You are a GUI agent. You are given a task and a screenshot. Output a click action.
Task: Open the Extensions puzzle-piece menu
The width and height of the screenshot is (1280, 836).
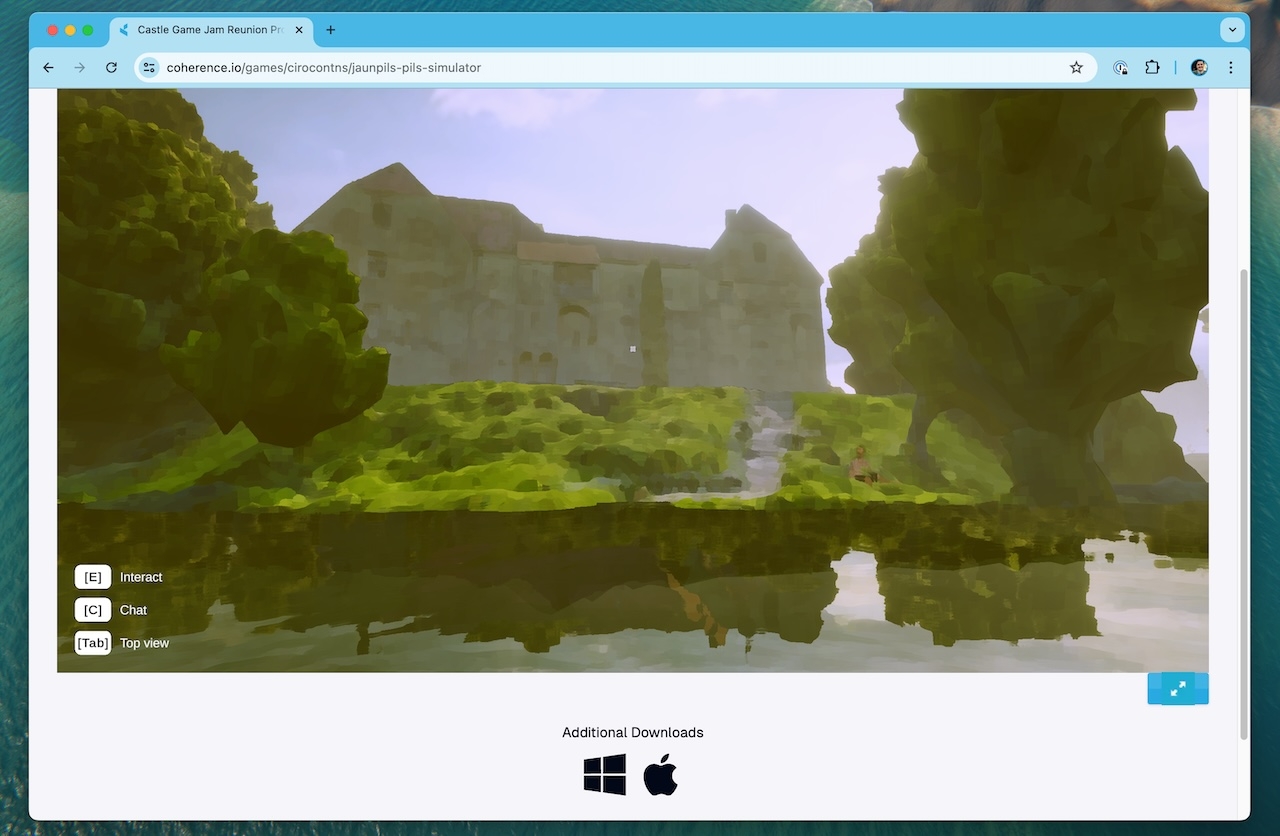(1152, 68)
